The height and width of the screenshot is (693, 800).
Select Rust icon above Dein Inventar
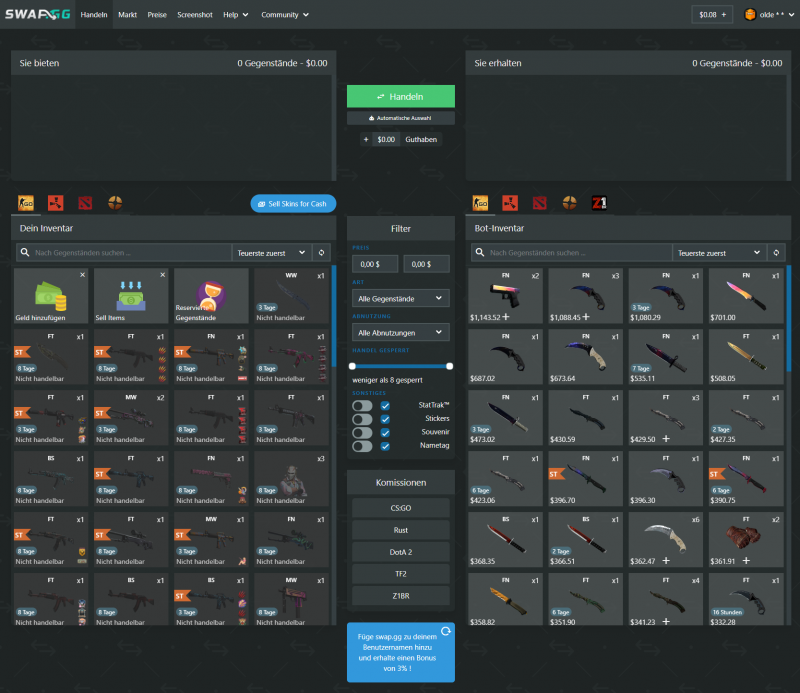[x=56, y=203]
